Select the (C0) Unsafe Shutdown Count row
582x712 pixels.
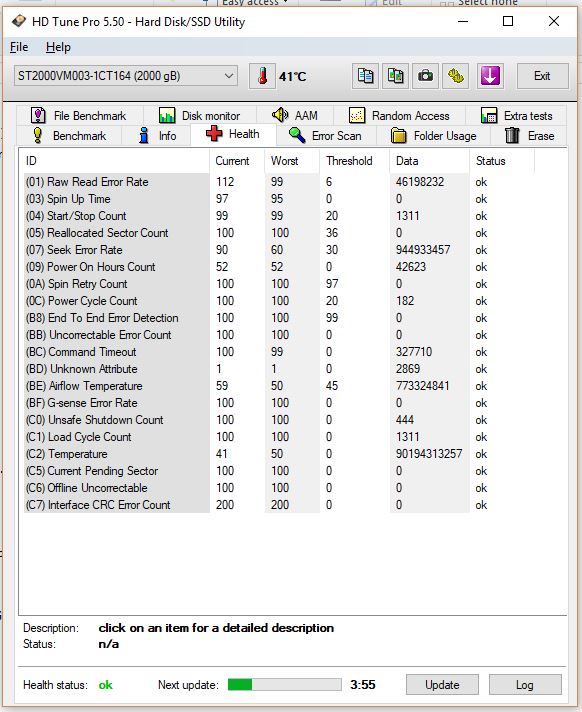279,420
